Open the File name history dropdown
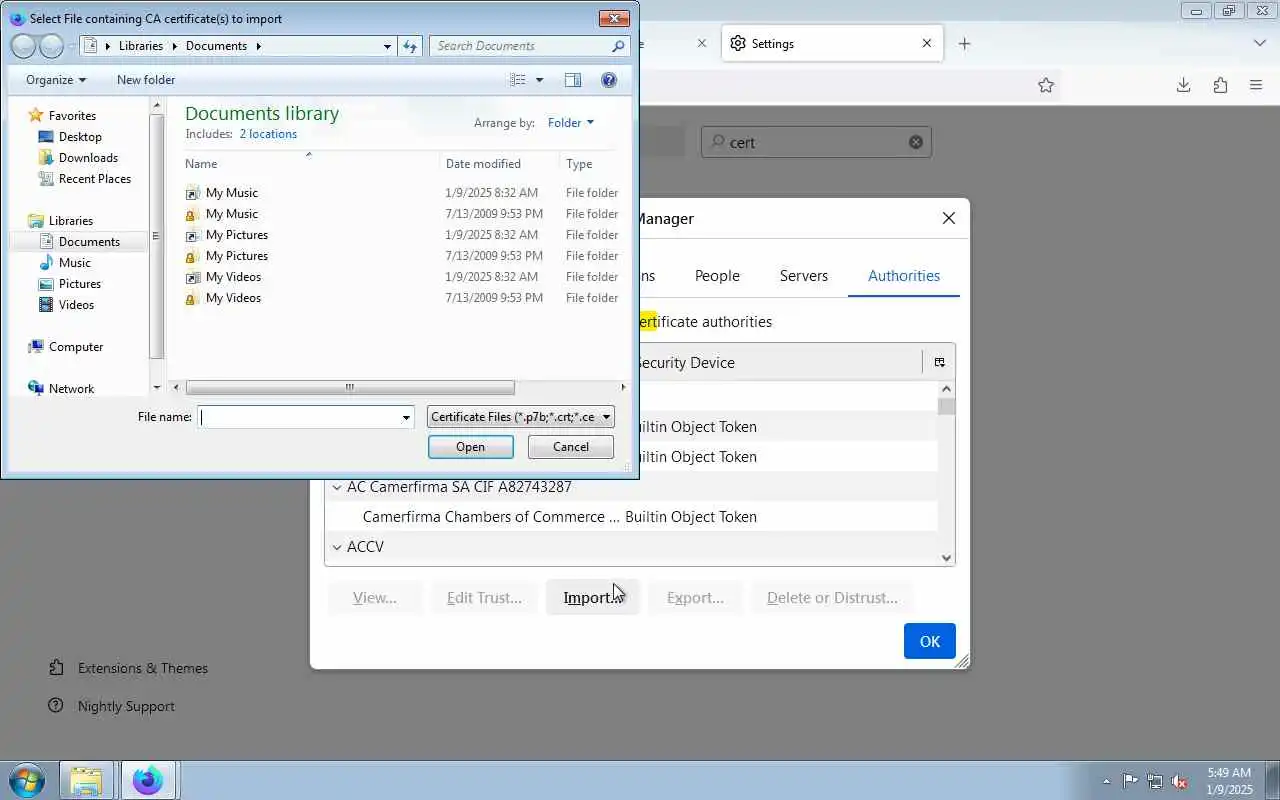Screen dimensions: 1280x800 [406, 417]
